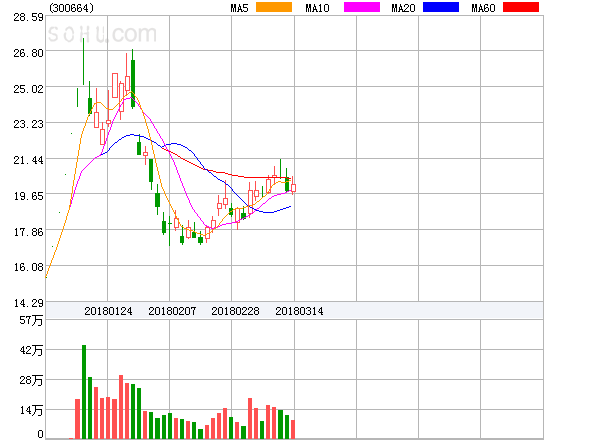Select the MA5 legend label
Screen dimensions: 600x440
239,8
